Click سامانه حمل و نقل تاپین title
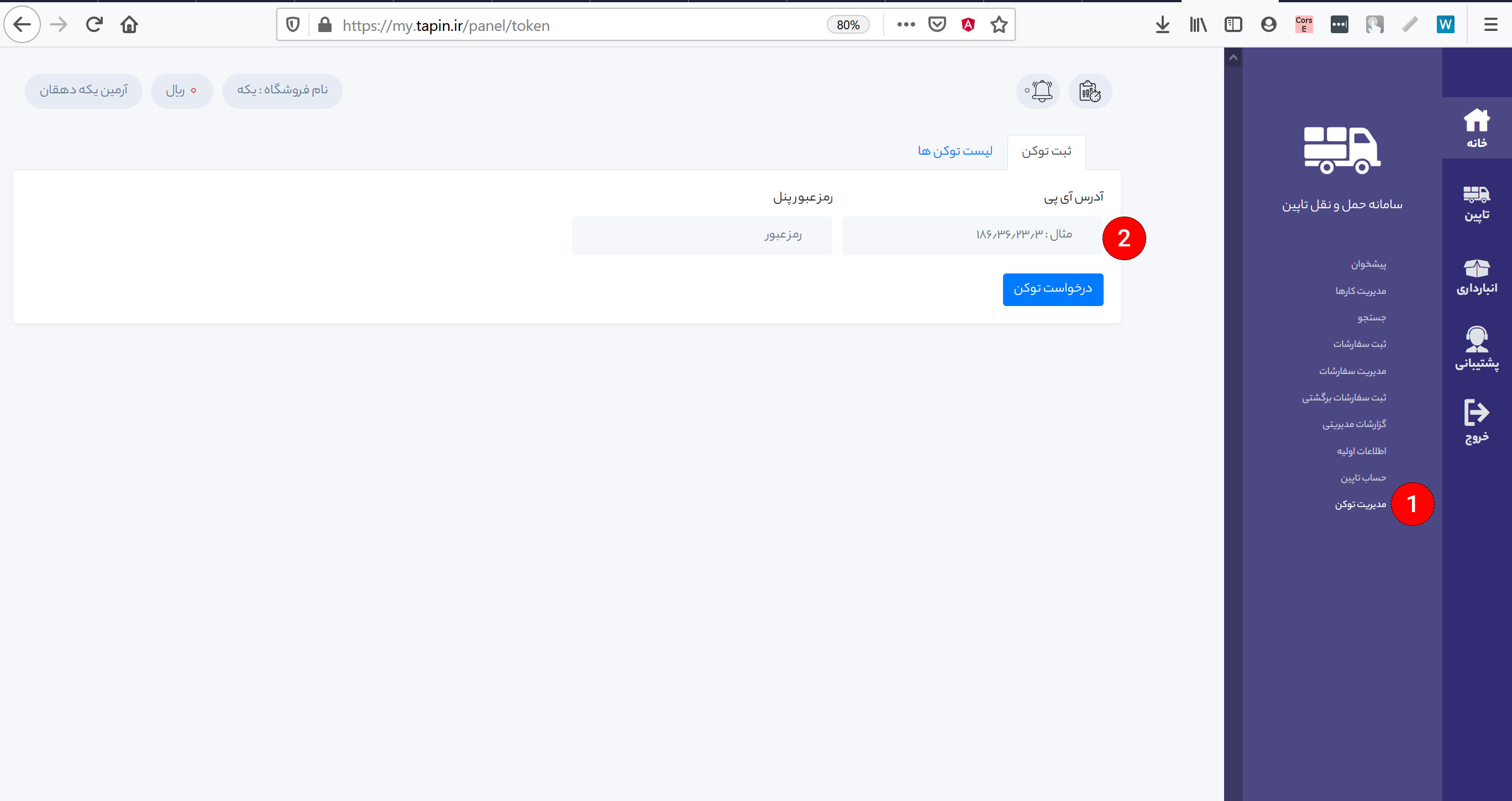 point(1342,205)
